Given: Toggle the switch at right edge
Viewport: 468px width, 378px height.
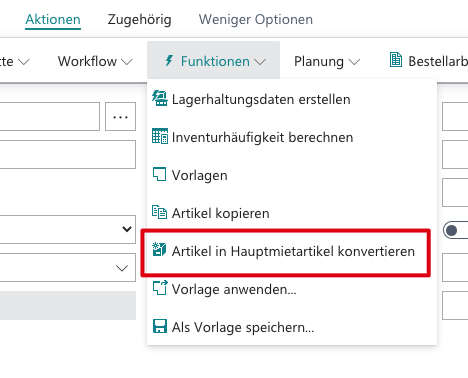Looking at the screenshot, I should click(455, 230).
